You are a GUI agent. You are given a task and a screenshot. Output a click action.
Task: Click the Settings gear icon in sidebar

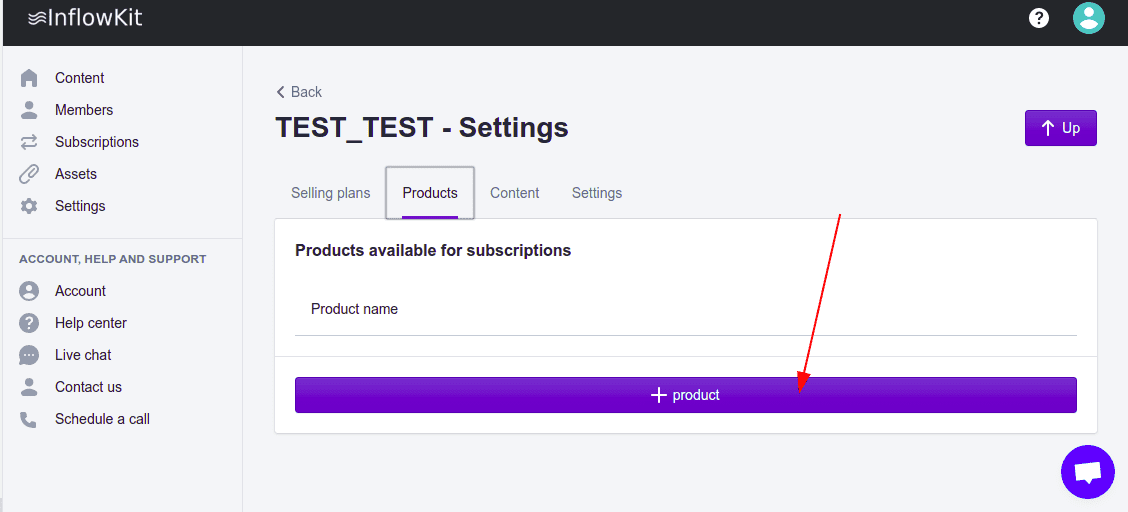[x=29, y=206]
